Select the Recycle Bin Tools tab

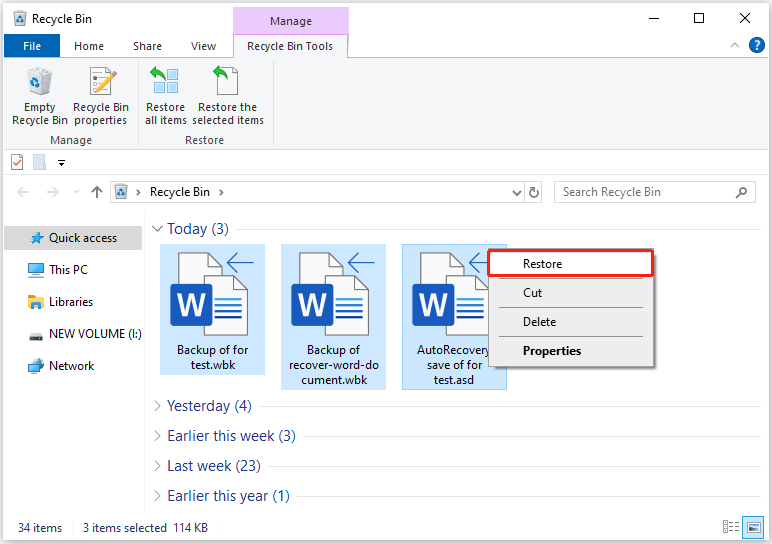pyautogui.click(x=290, y=46)
